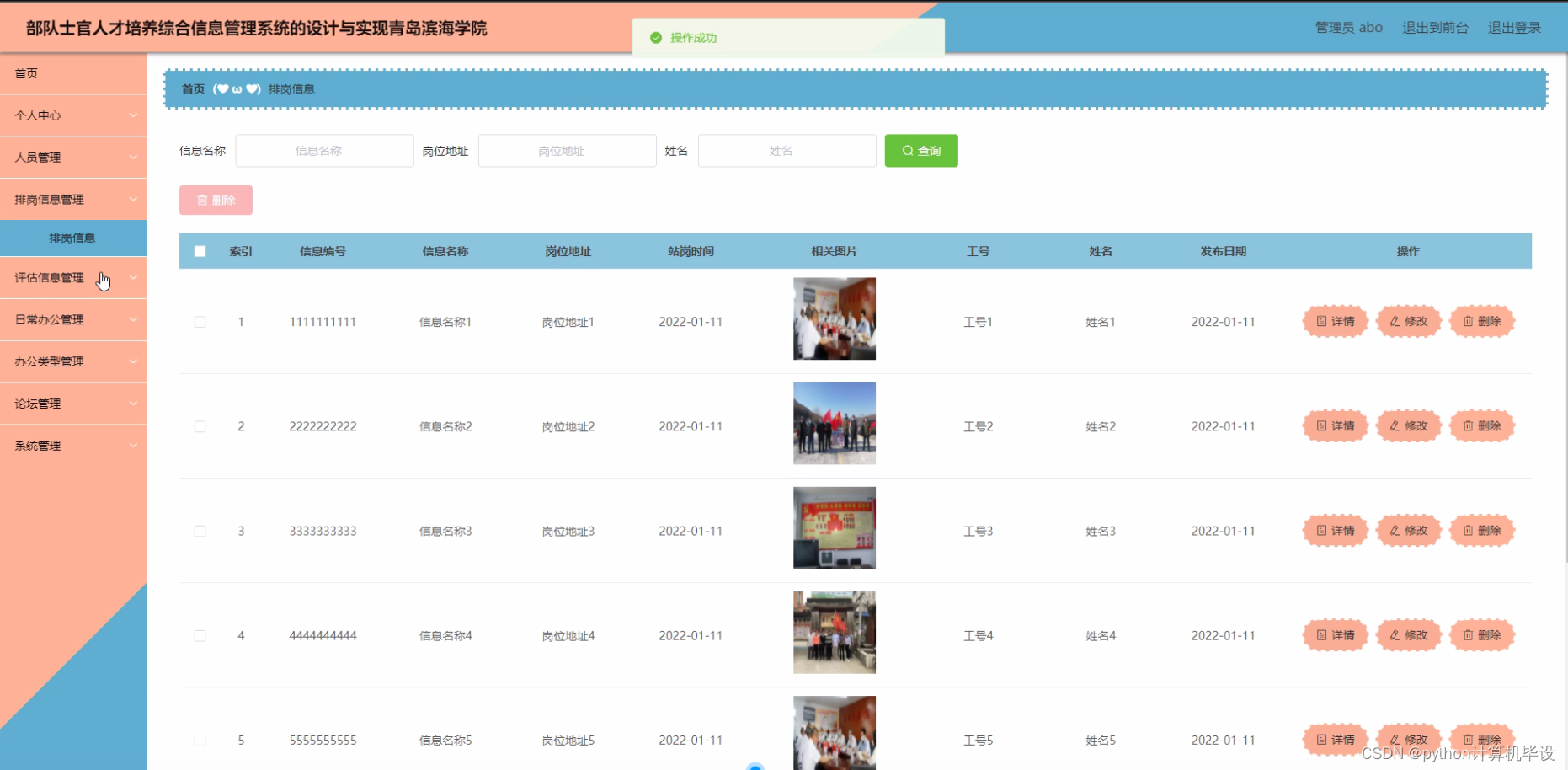Image resolution: width=1568 pixels, height=770 pixels.
Task: Collapse the 排岗信息管理 sidebar menu
Action: point(73,199)
